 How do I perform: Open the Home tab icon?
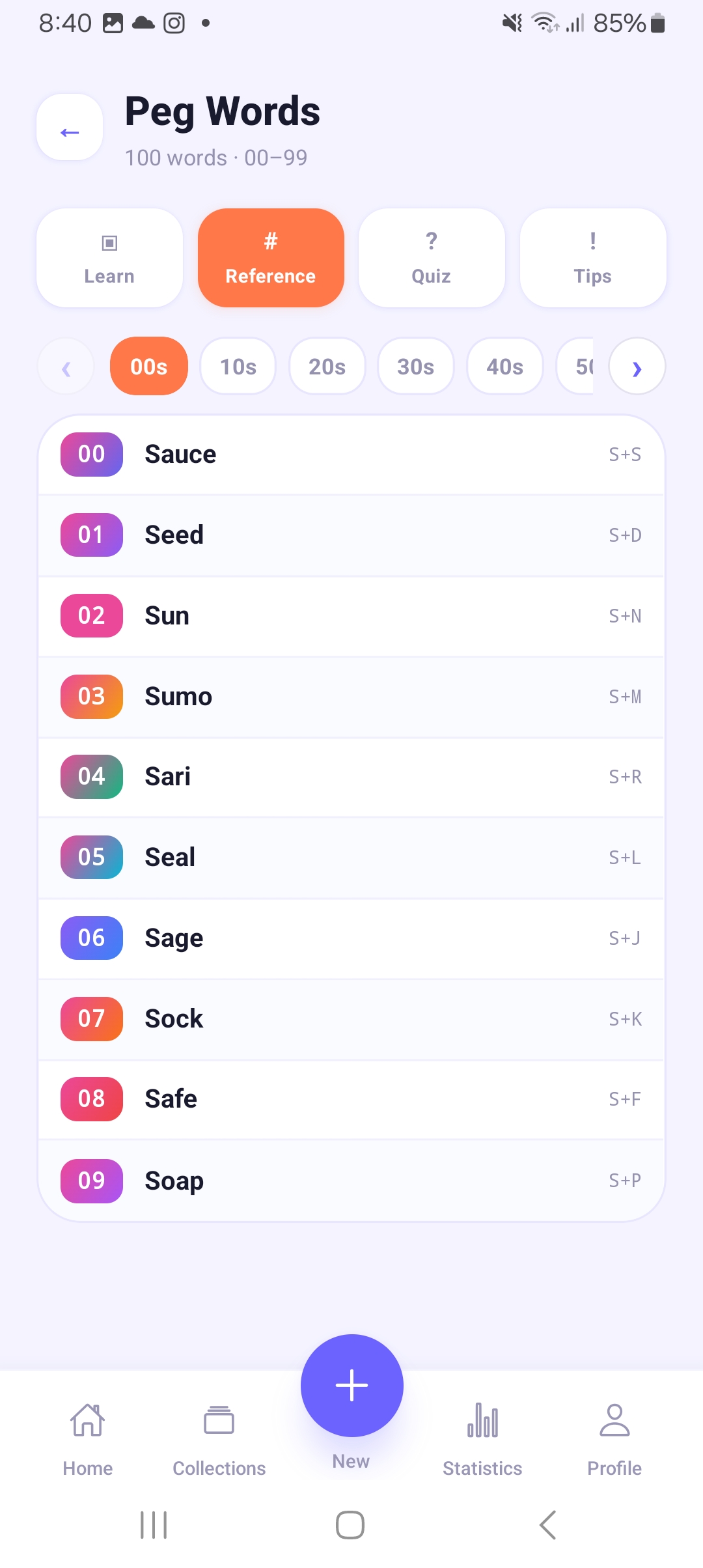(x=88, y=1420)
